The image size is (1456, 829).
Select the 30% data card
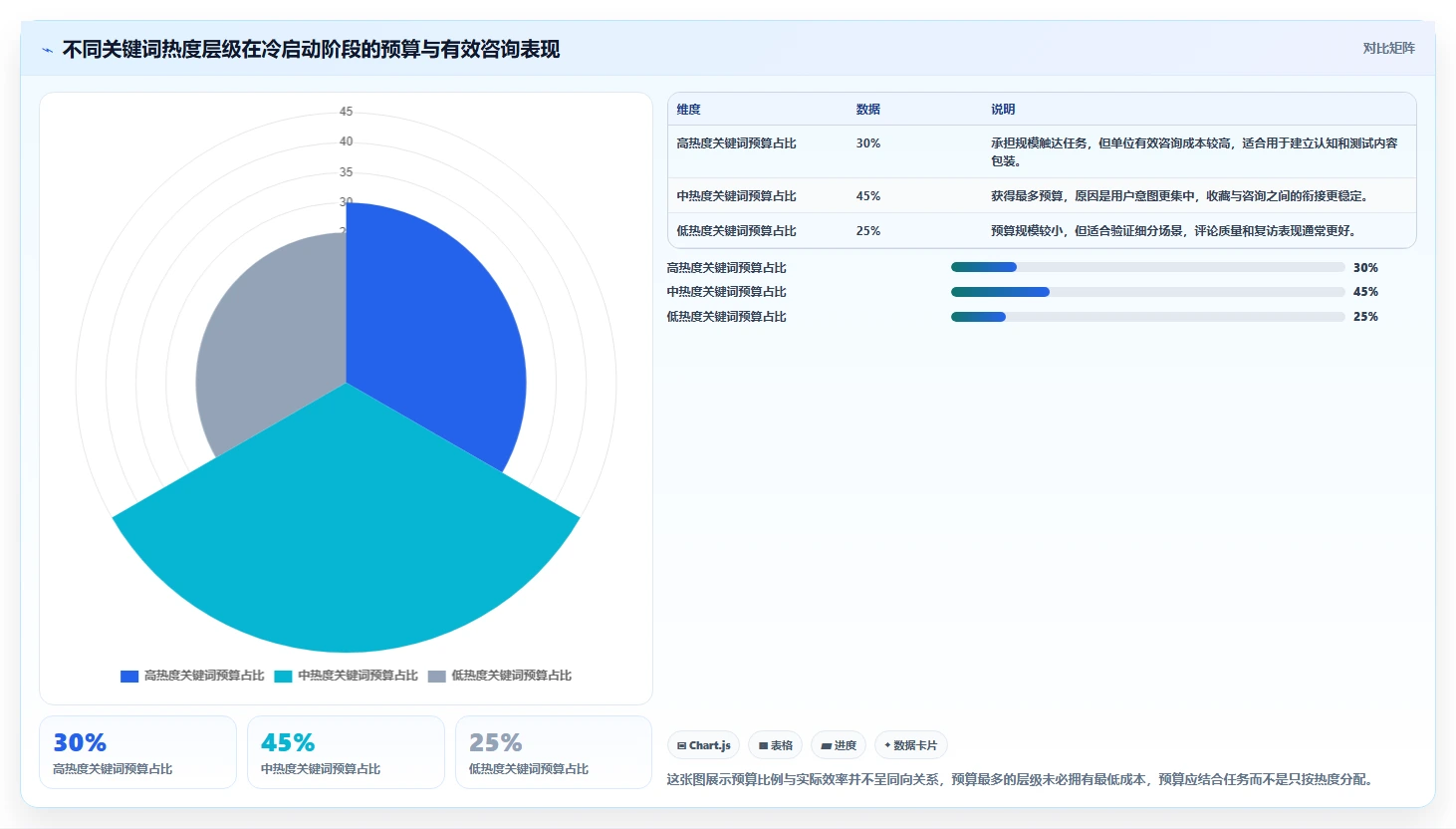click(x=137, y=752)
